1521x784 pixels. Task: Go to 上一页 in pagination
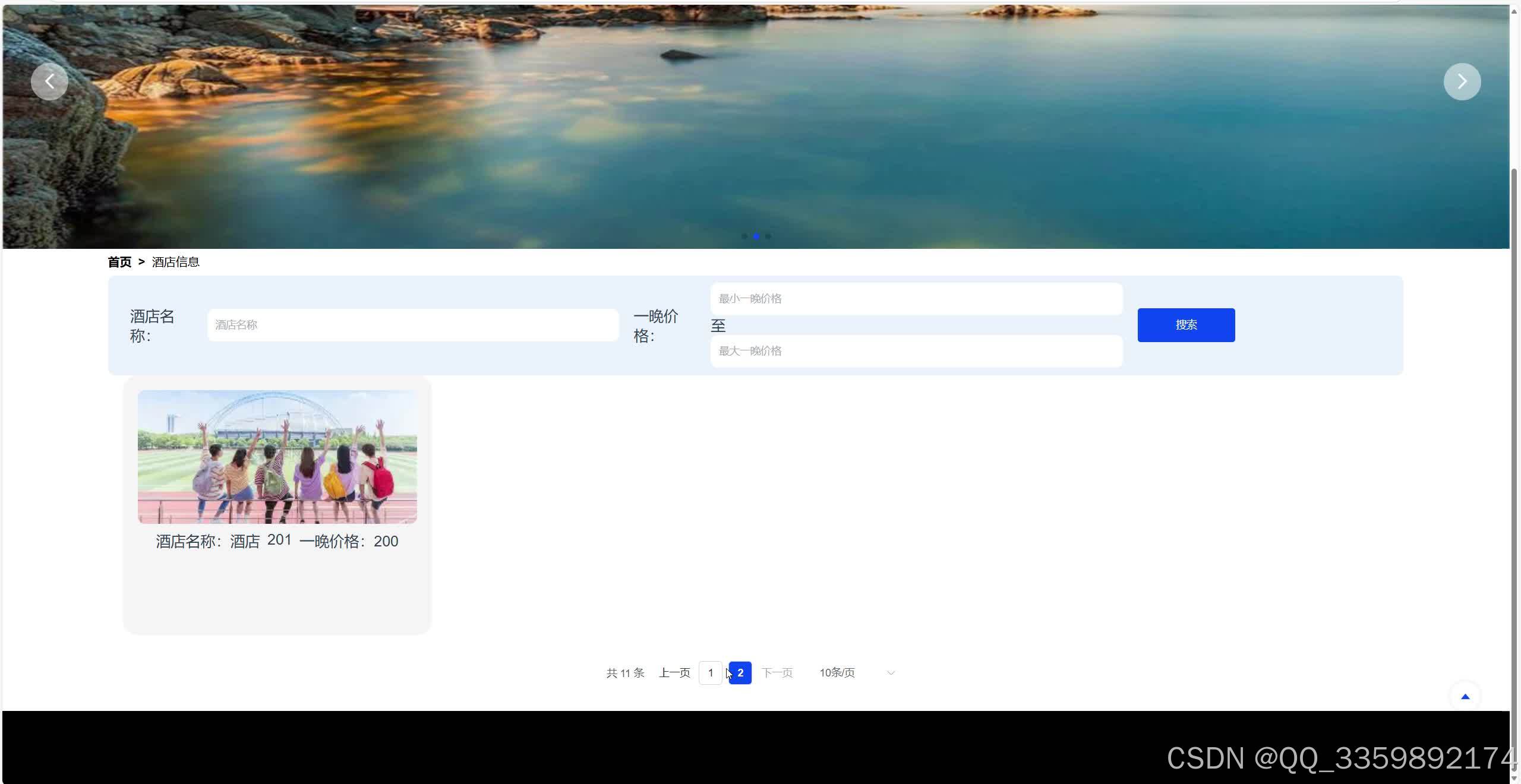(674, 673)
